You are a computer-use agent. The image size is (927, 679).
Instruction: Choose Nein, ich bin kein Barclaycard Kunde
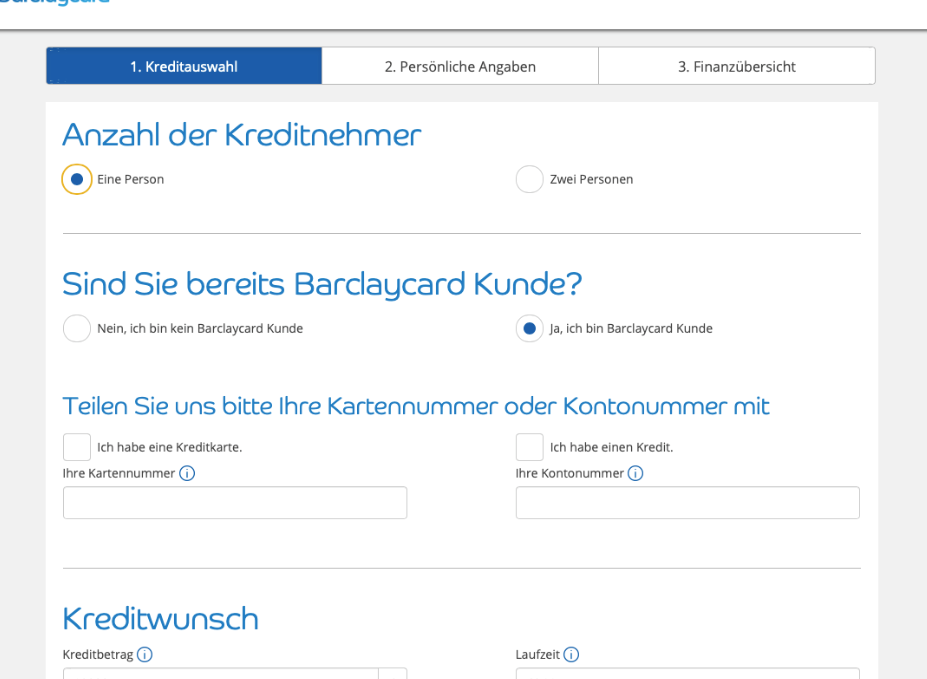[x=77, y=328]
